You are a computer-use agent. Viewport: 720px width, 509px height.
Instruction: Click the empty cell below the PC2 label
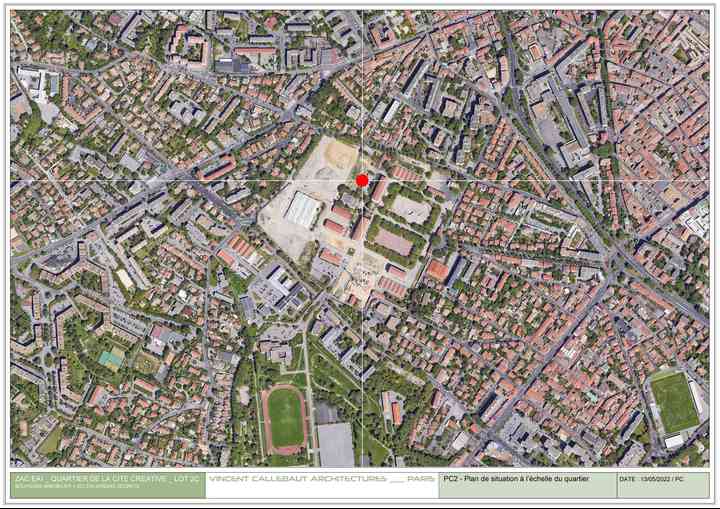click(x=527, y=492)
